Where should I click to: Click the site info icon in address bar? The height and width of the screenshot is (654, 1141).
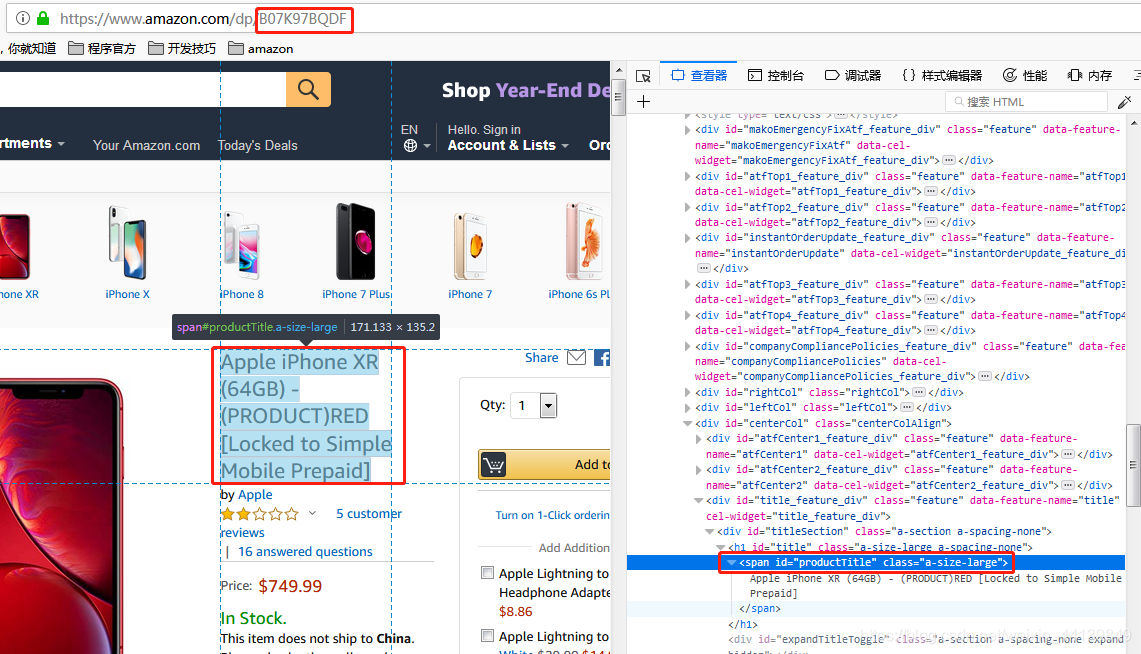click(x=23, y=18)
